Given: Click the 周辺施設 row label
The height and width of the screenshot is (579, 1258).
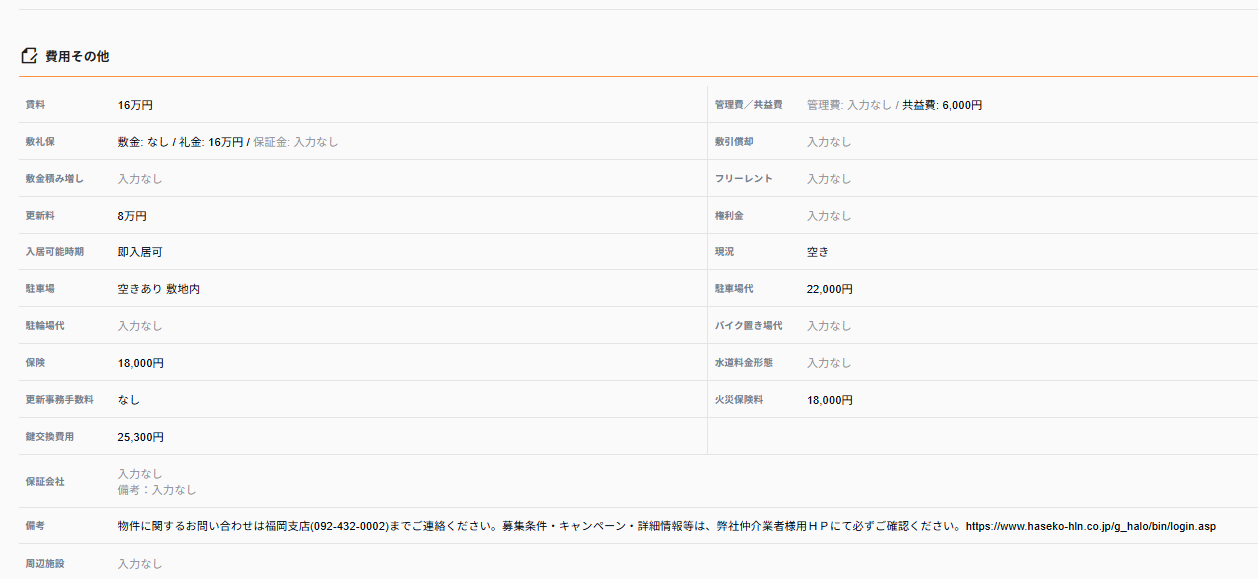Looking at the screenshot, I should click(x=45, y=564).
